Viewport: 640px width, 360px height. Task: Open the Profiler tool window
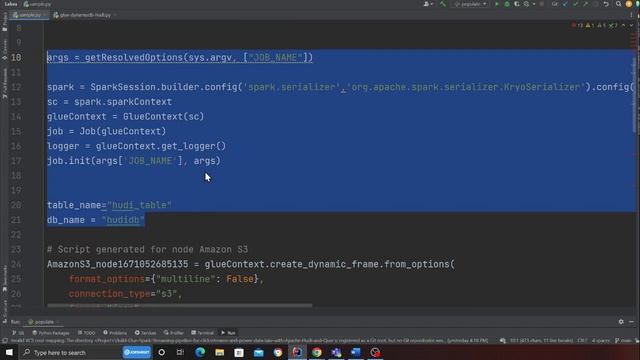tap(173, 333)
